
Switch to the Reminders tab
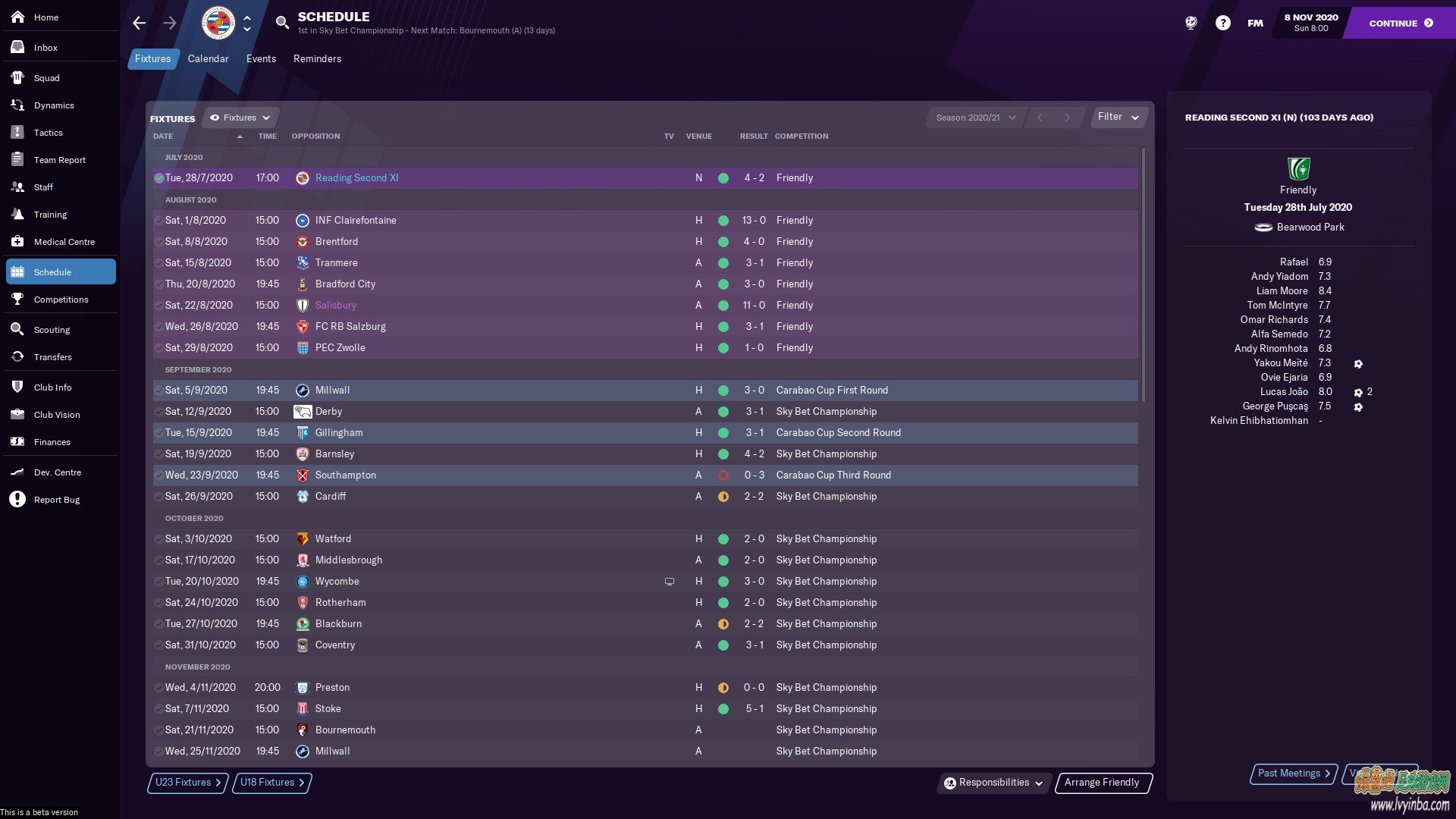tap(317, 58)
